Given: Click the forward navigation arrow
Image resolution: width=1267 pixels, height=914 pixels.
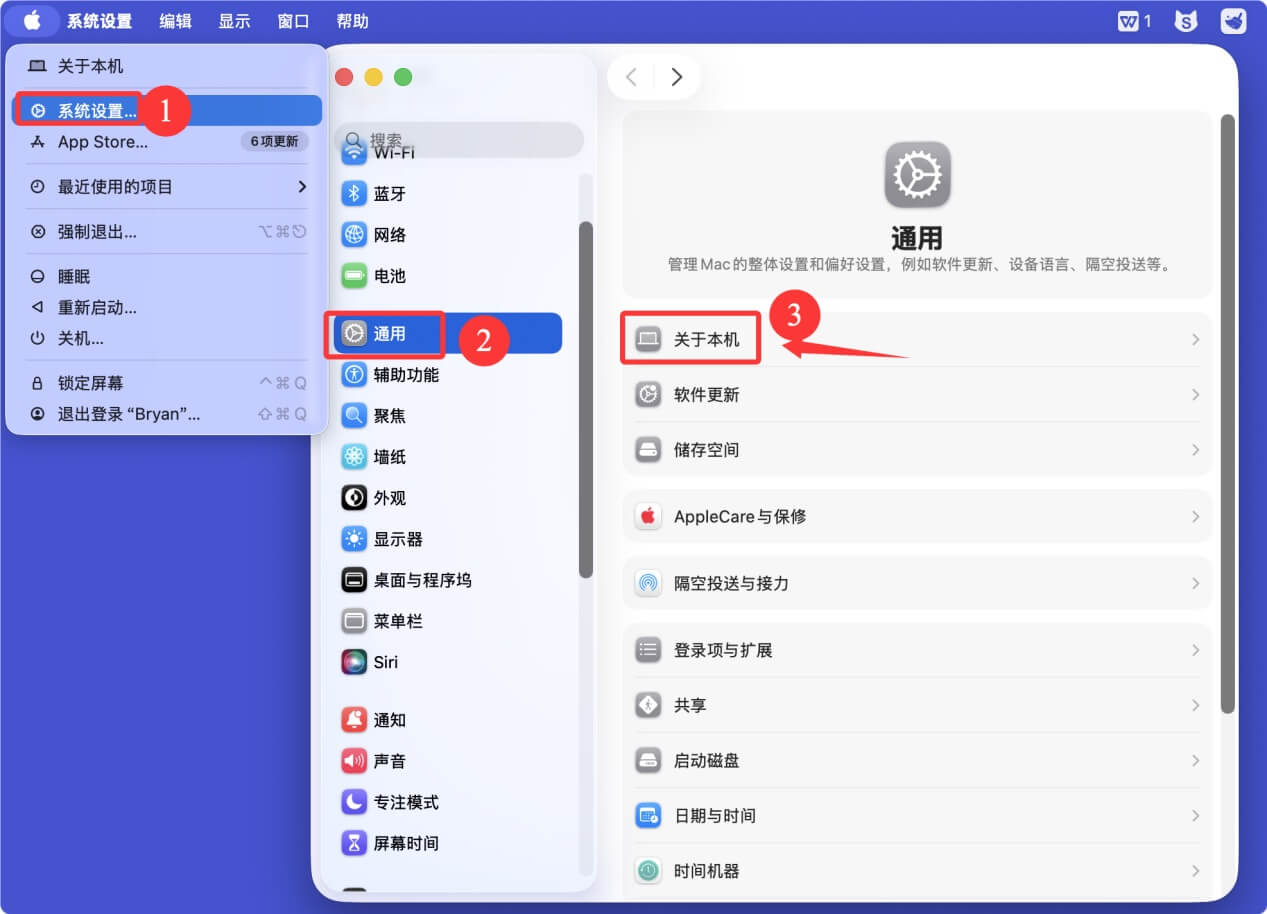Looking at the screenshot, I should point(676,76).
